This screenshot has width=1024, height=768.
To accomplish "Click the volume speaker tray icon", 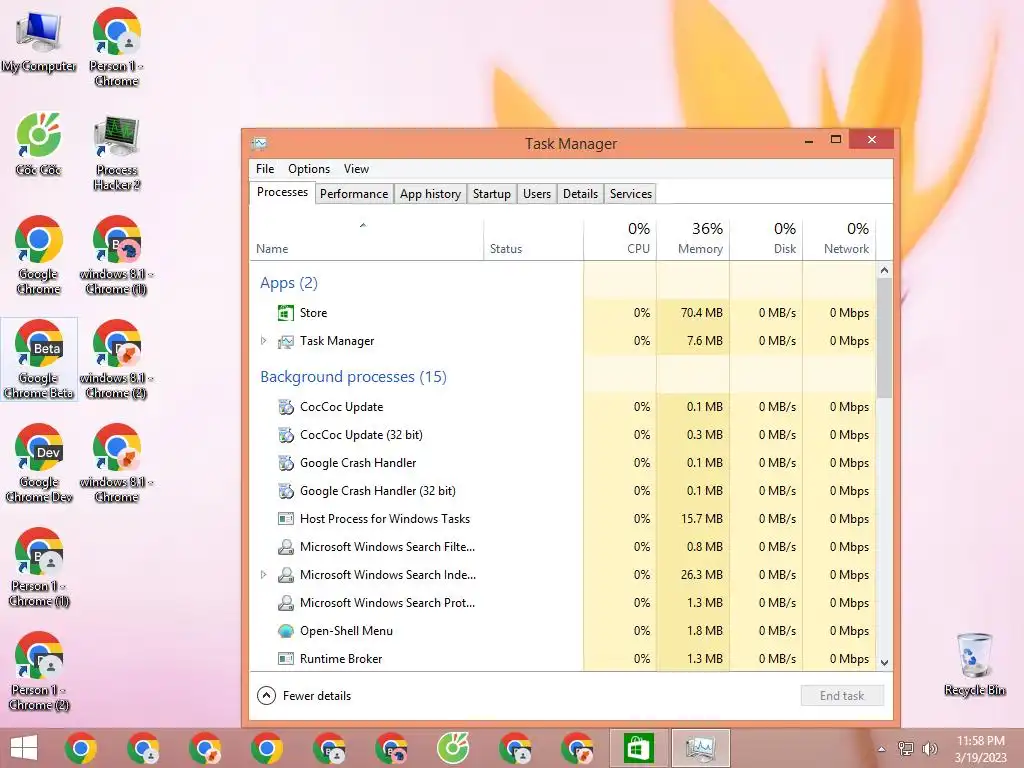I will click(x=929, y=749).
